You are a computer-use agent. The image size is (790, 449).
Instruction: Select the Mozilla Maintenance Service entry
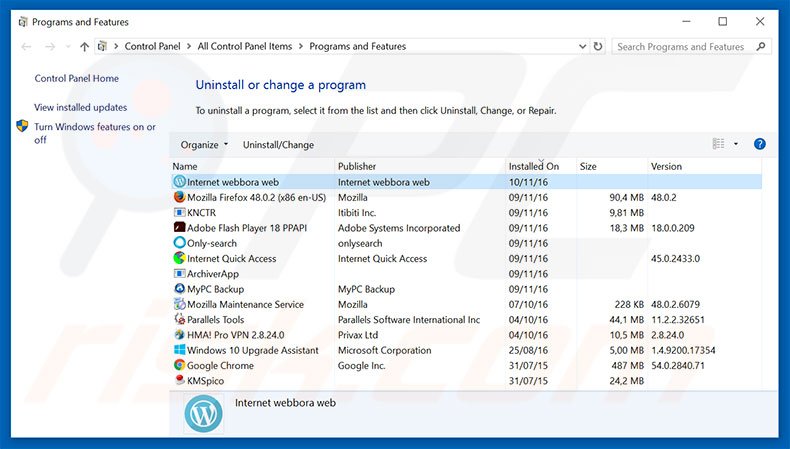coord(245,304)
